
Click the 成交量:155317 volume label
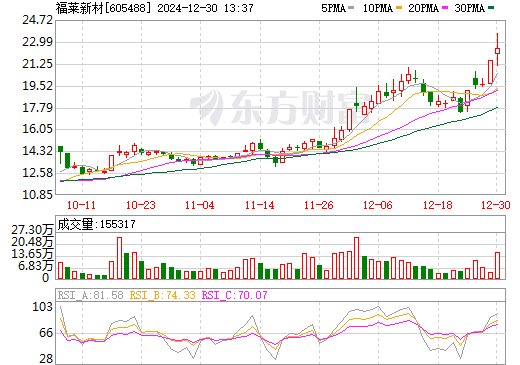click(x=97, y=224)
